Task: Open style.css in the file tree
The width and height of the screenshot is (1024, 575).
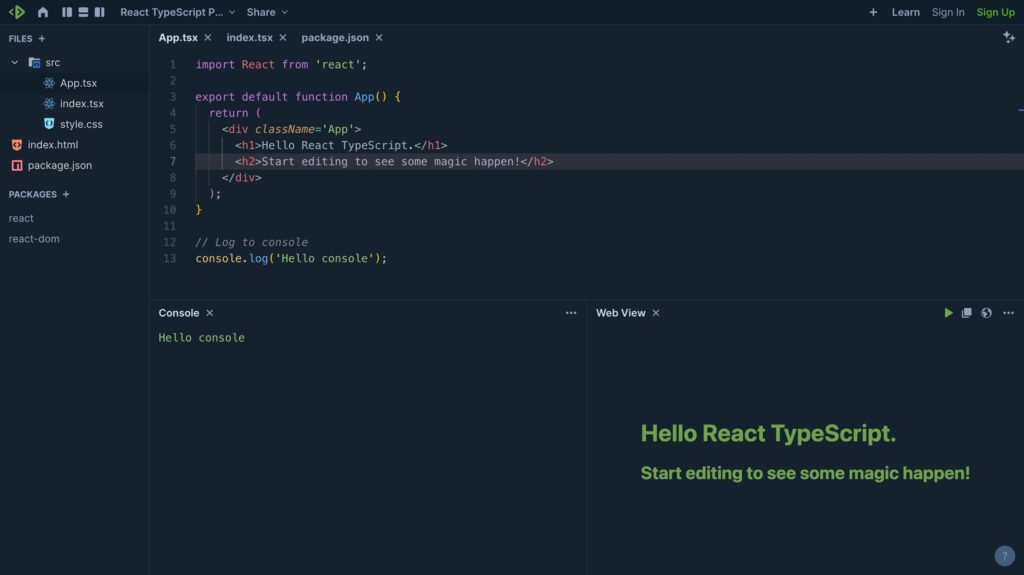Action: click(80, 124)
